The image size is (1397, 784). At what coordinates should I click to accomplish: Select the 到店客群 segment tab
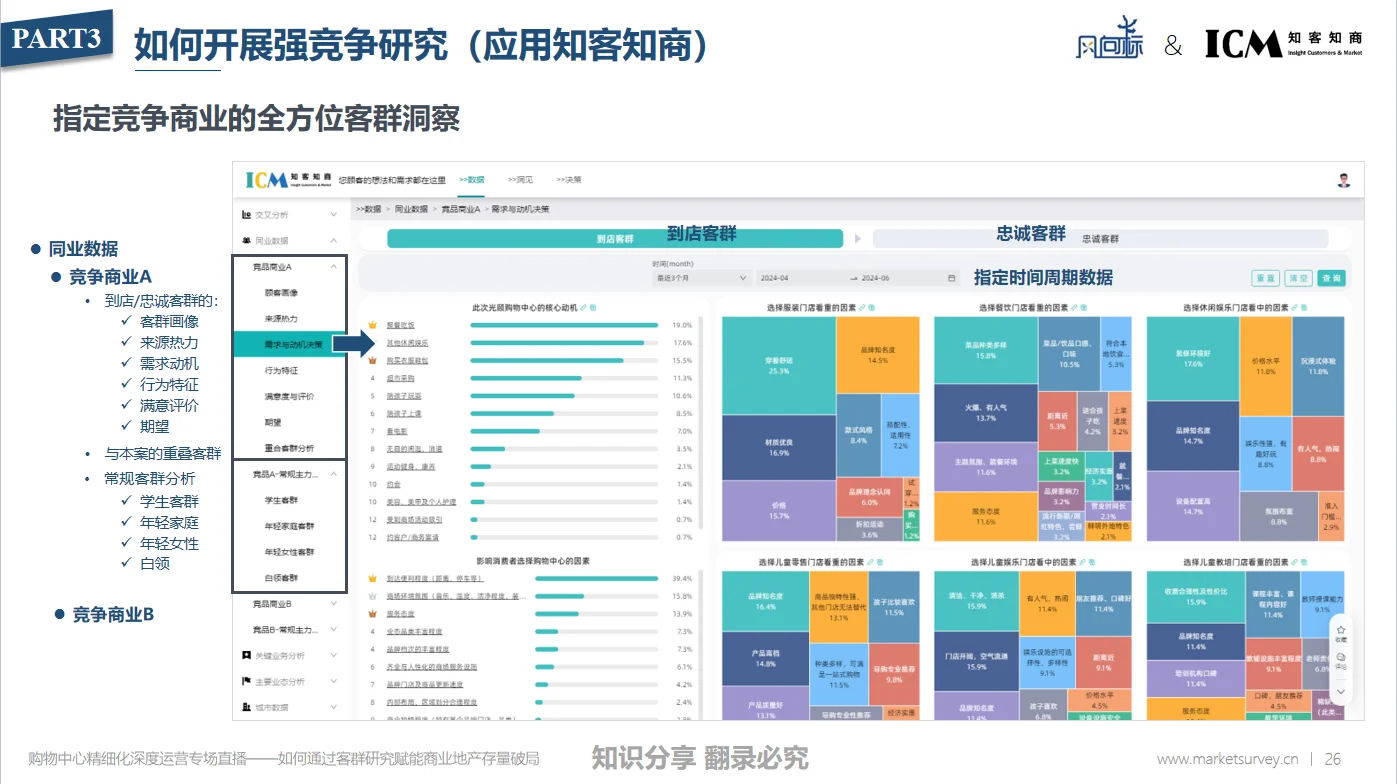(x=615, y=239)
